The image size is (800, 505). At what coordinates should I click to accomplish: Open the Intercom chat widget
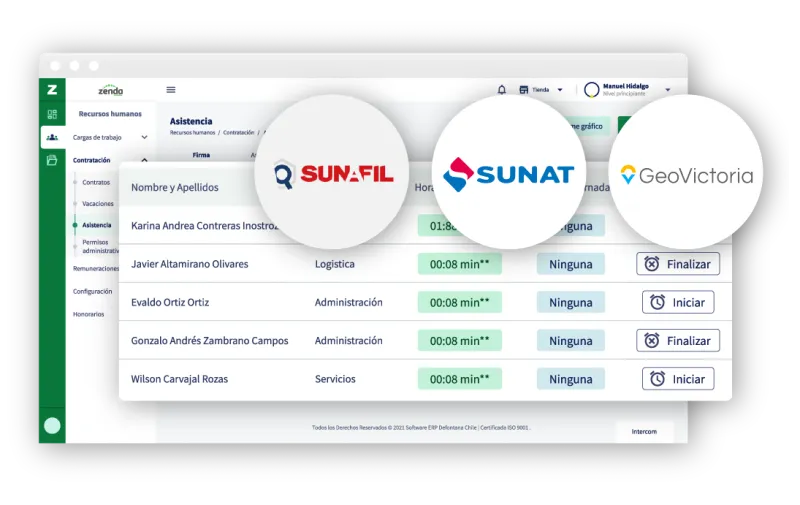(x=644, y=432)
